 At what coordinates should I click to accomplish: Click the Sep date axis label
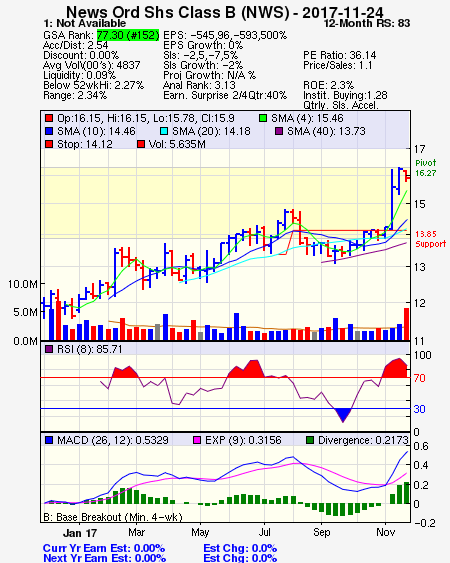[x=321, y=532]
